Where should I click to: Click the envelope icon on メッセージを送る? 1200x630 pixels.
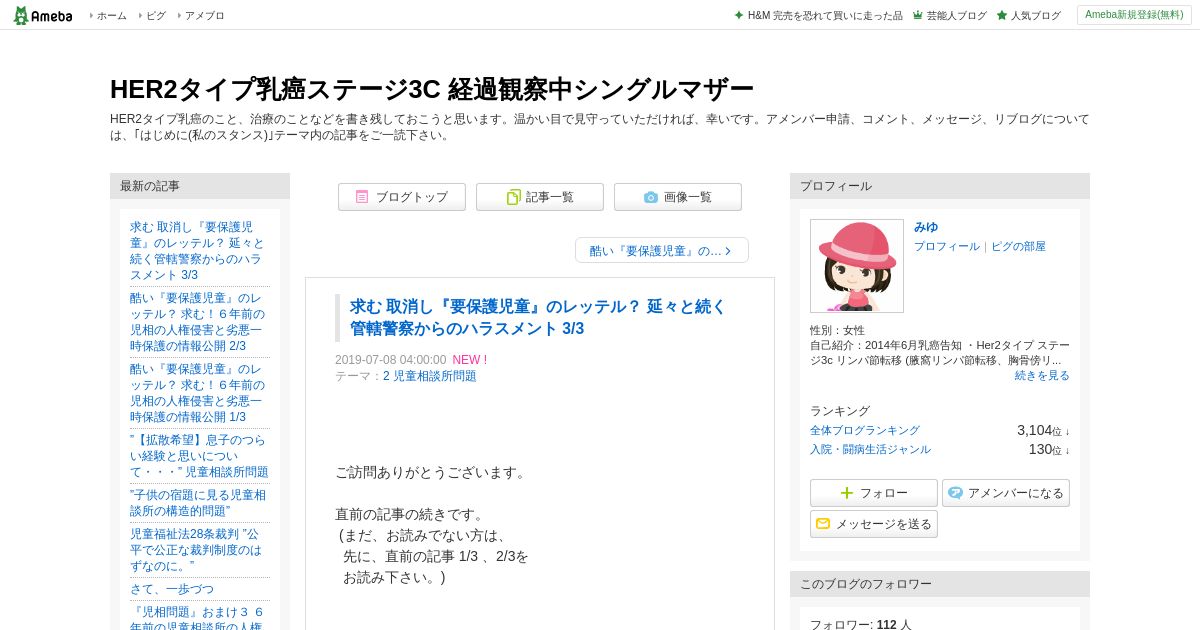coord(823,524)
